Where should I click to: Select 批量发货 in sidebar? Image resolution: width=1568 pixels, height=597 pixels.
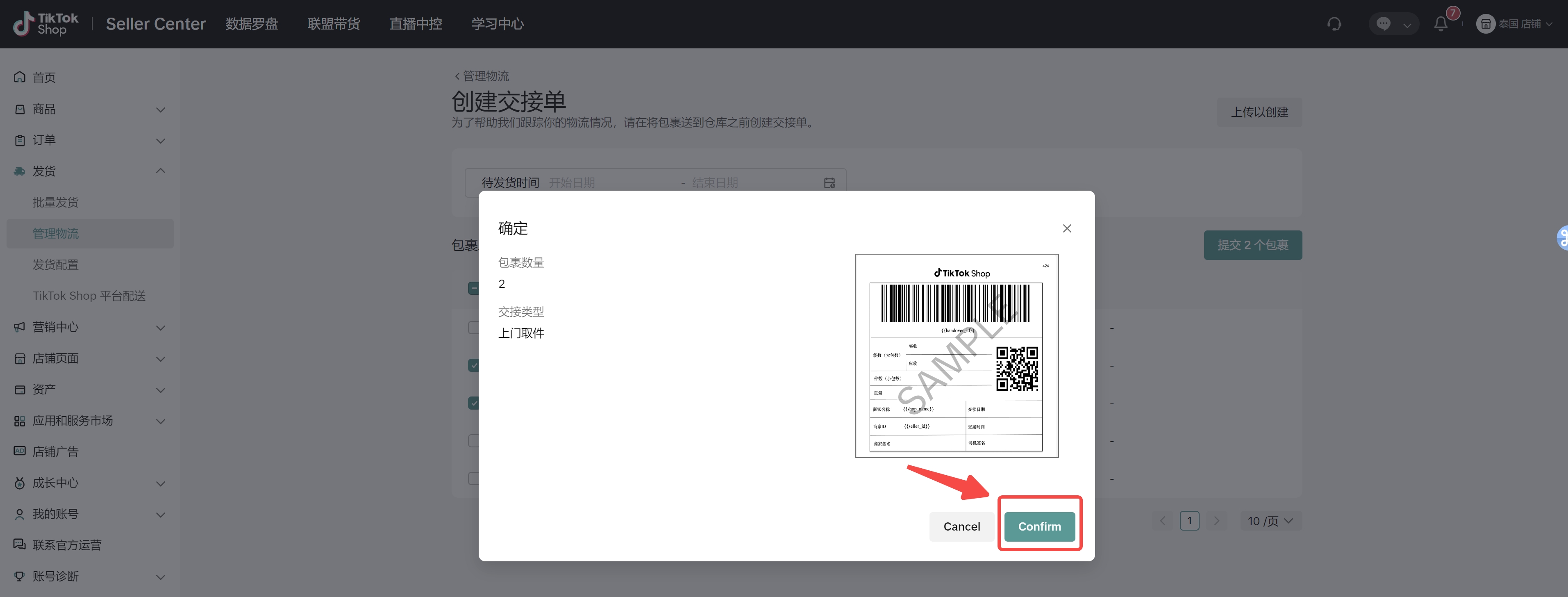(55, 202)
